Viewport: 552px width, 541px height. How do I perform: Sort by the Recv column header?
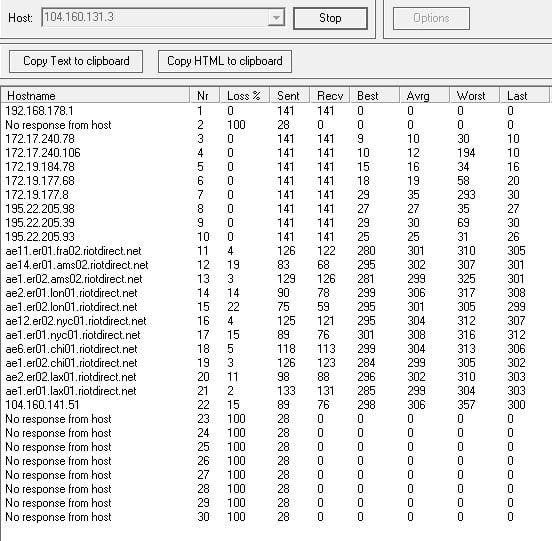tap(331, 96)
